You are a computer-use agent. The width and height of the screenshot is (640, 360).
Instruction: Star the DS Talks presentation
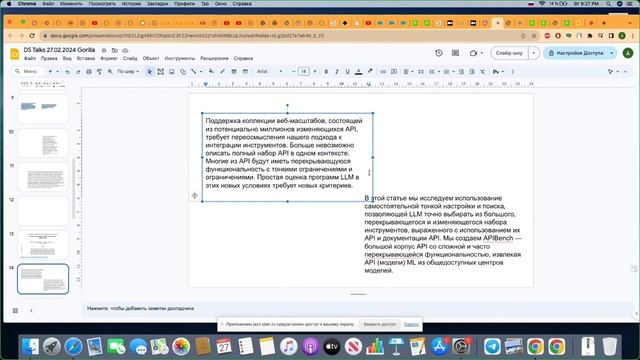(x=104, y=50)
